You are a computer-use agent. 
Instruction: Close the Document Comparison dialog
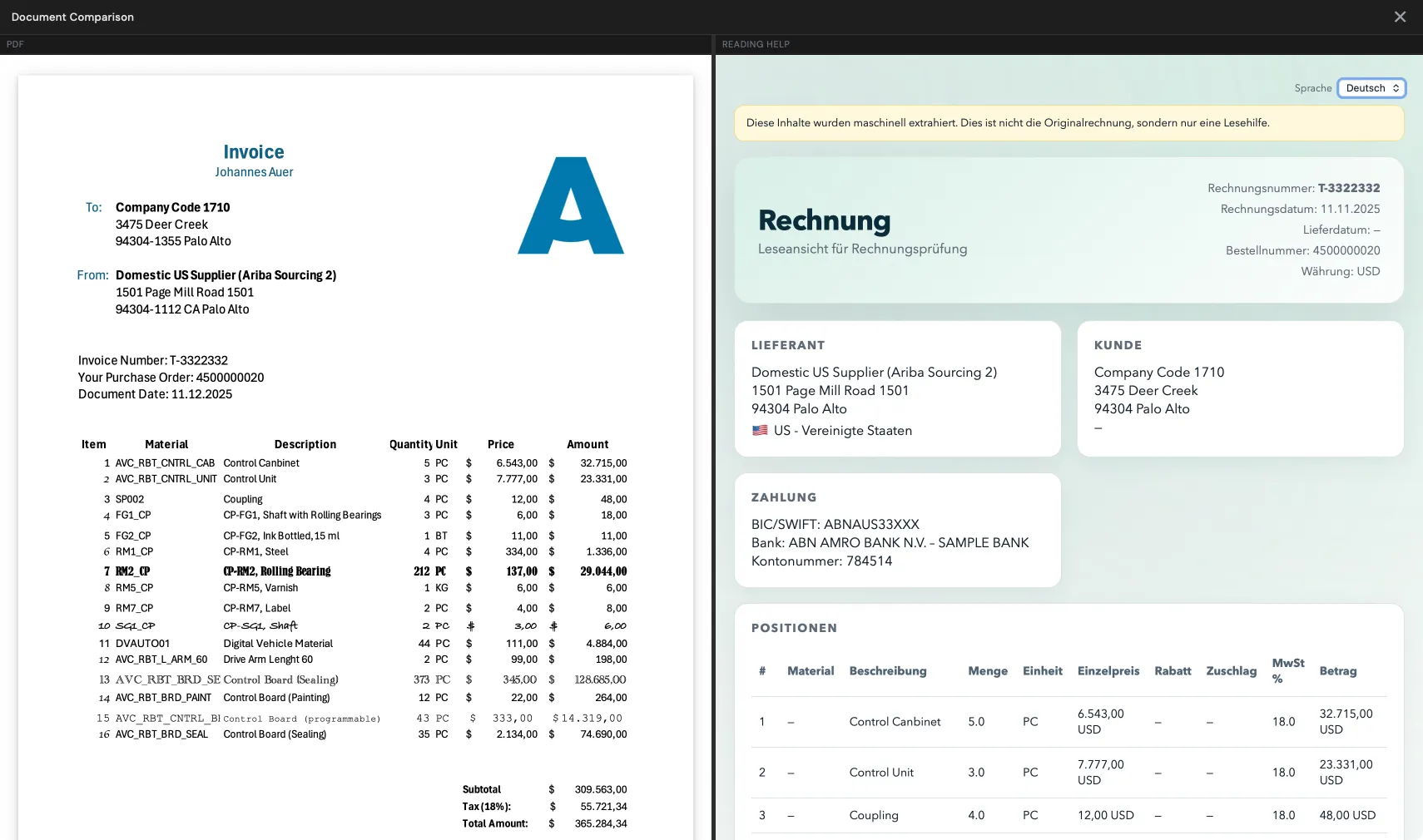click(x=1400, y=17)
